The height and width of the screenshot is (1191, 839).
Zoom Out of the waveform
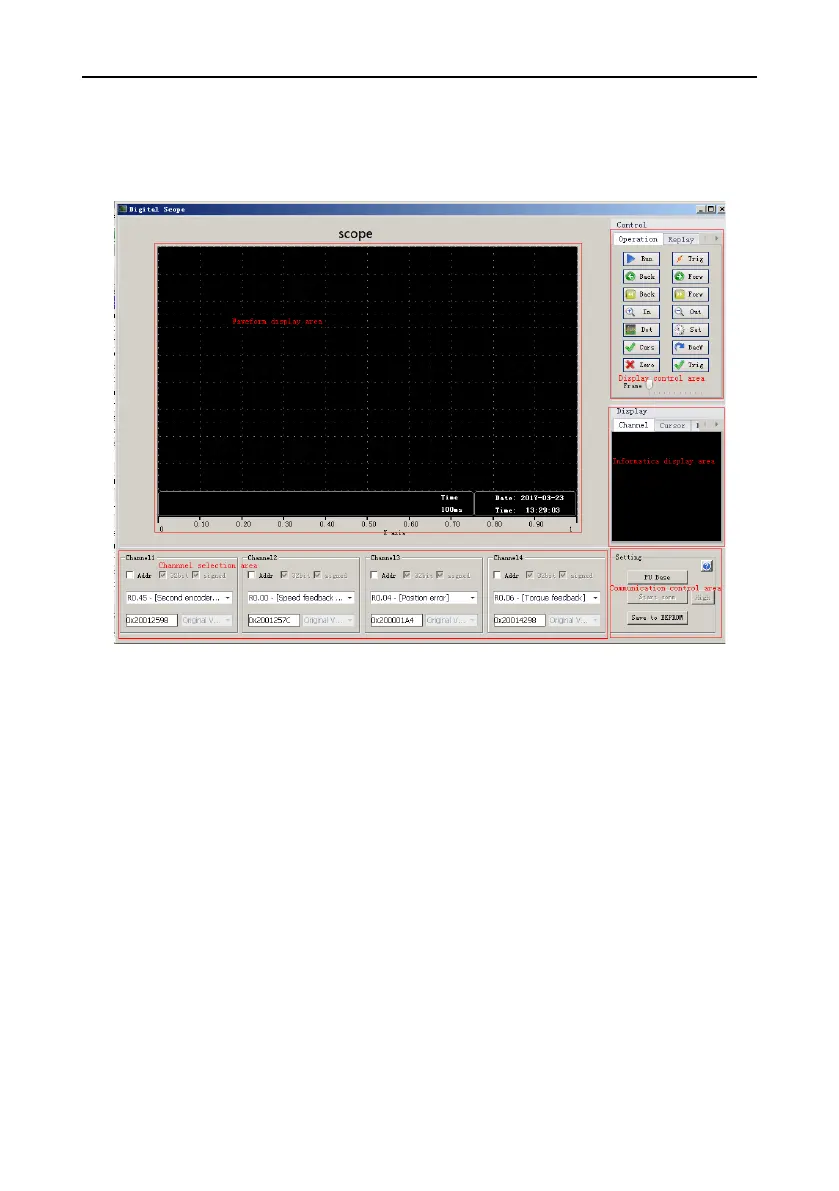690,312
